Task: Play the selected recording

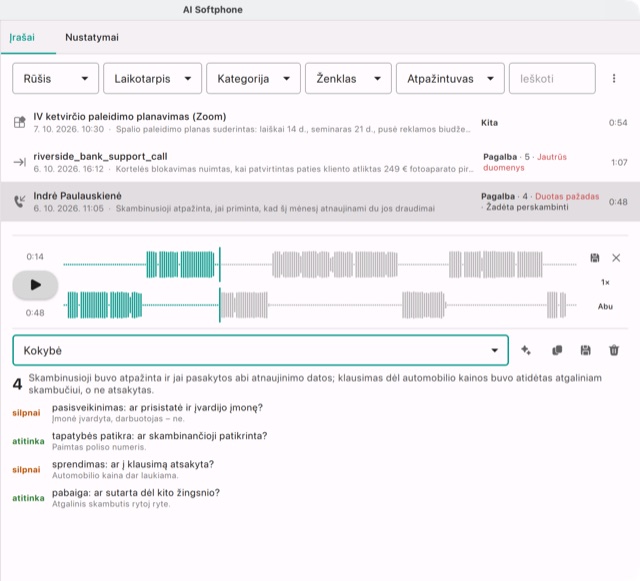Action: [35, 285]
